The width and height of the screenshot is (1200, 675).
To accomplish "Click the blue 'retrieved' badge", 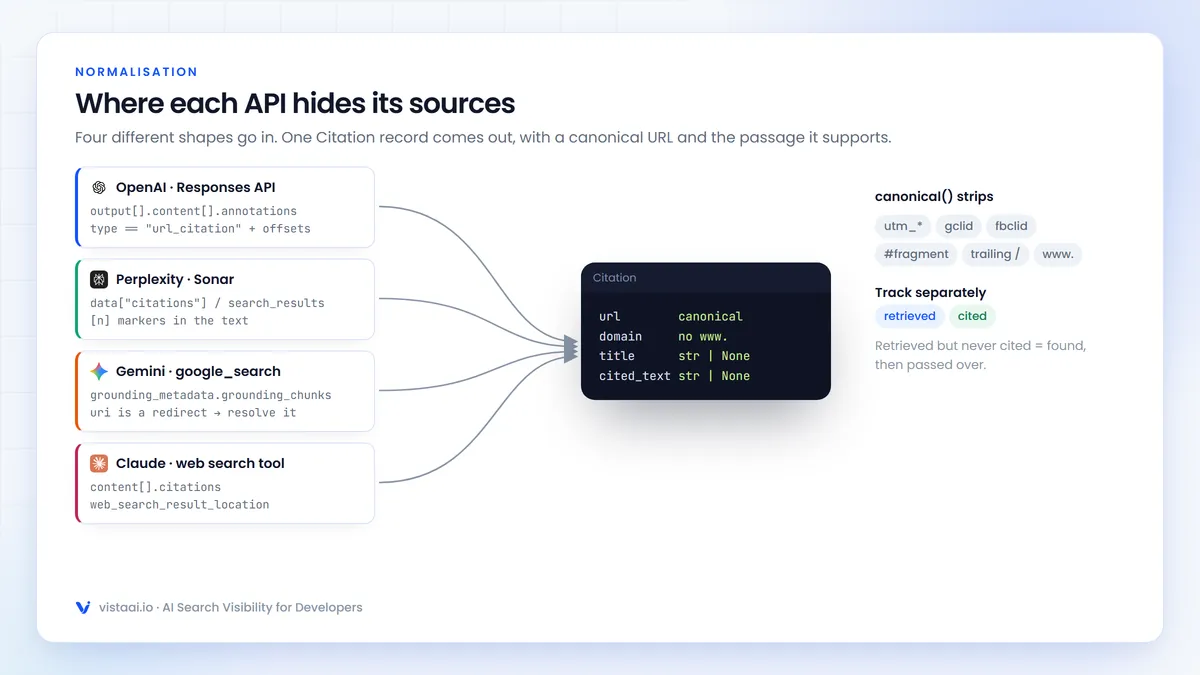I will click(x=910, y=316).
